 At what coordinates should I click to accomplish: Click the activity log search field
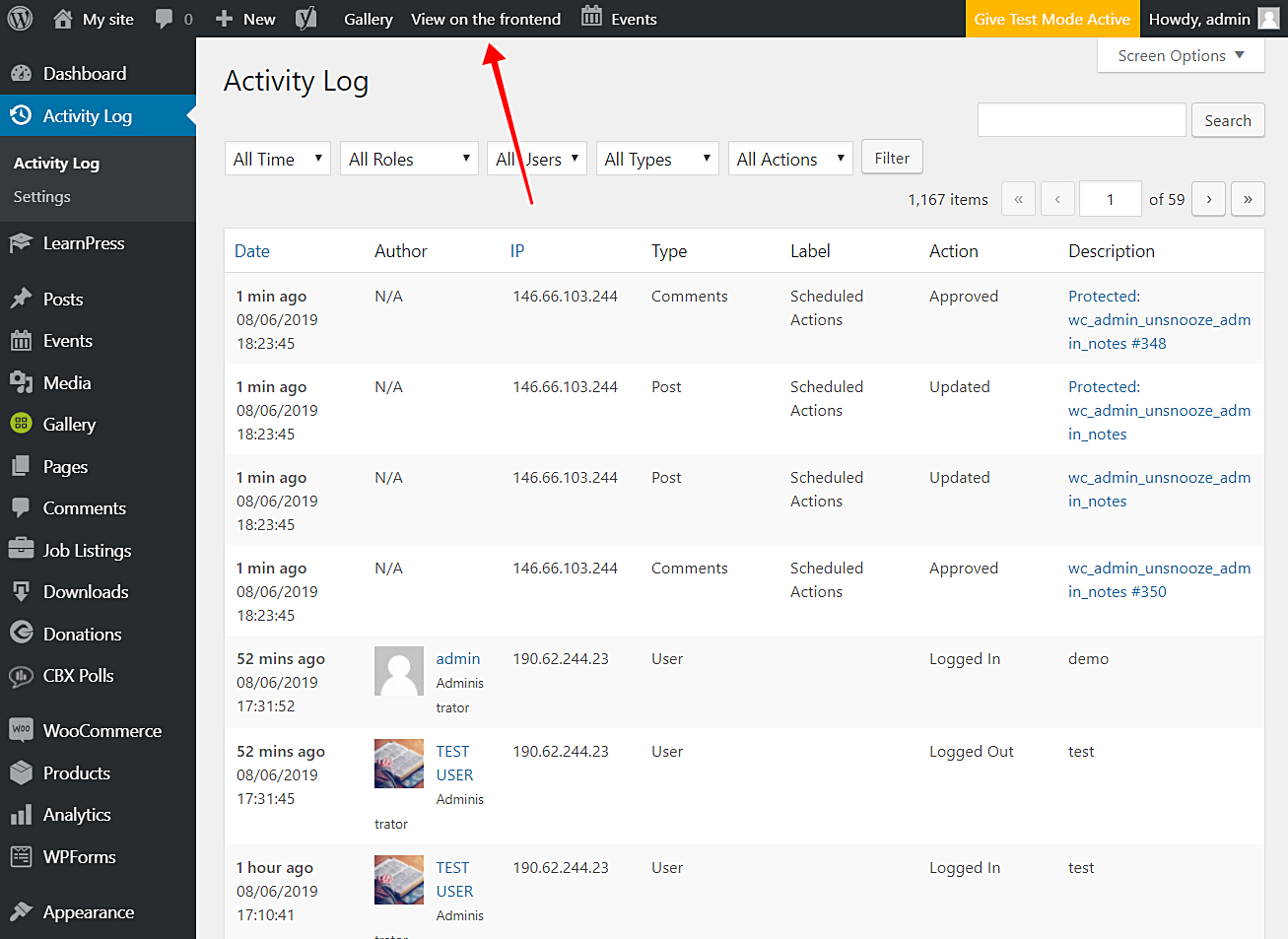pos(1081,120)
